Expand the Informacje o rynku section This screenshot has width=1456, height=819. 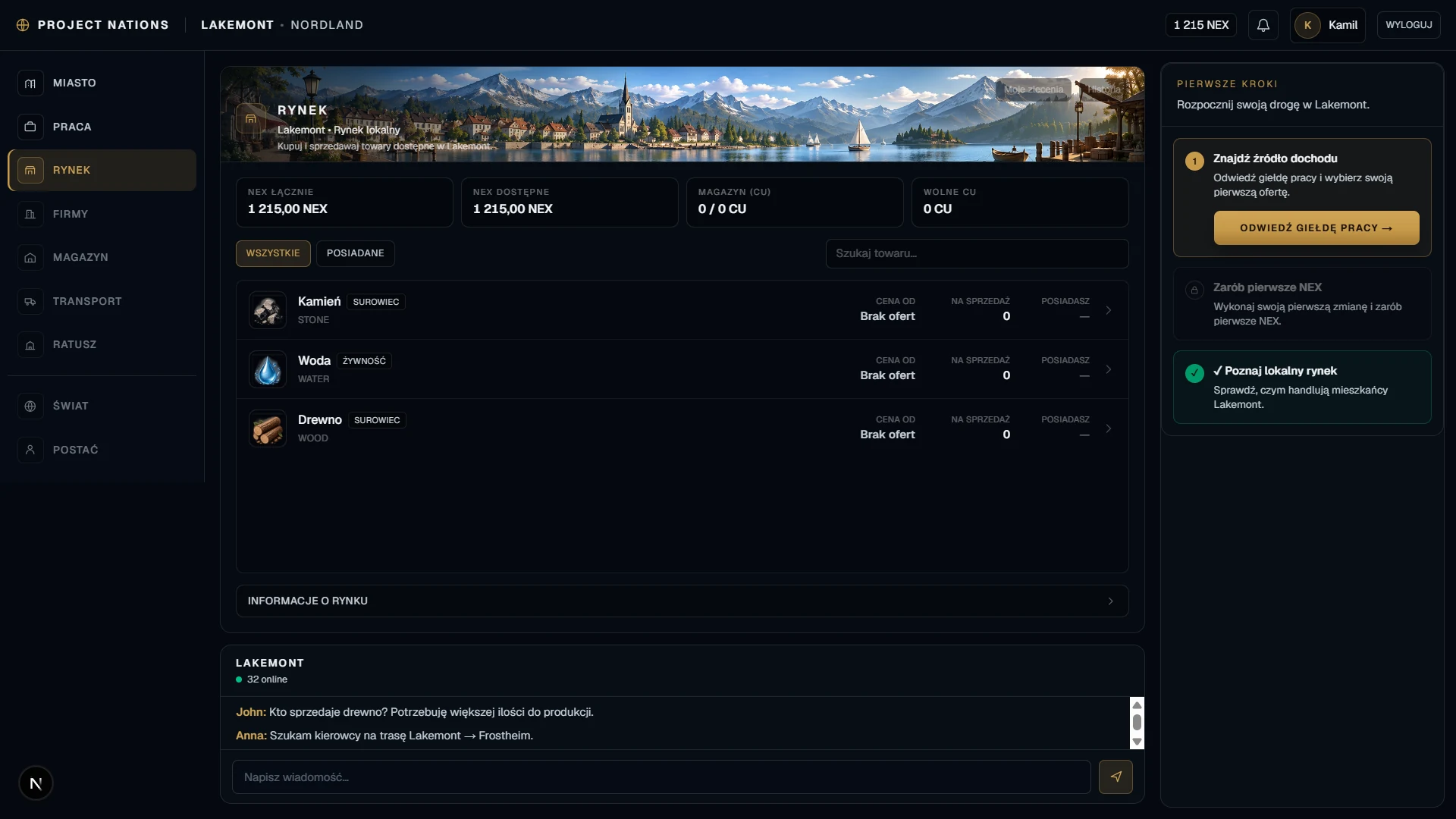click(x=682, y=601)
